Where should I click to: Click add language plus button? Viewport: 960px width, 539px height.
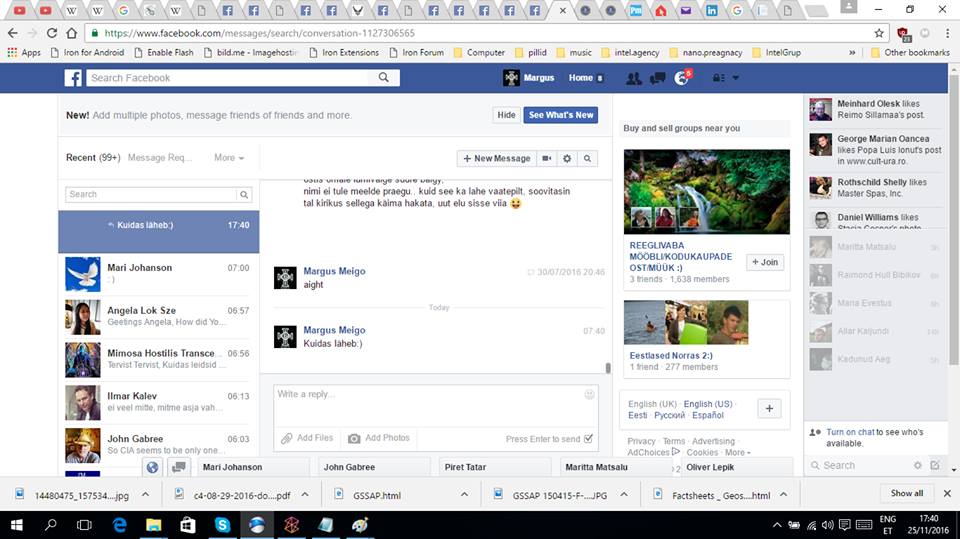click(x=769, y=409)
